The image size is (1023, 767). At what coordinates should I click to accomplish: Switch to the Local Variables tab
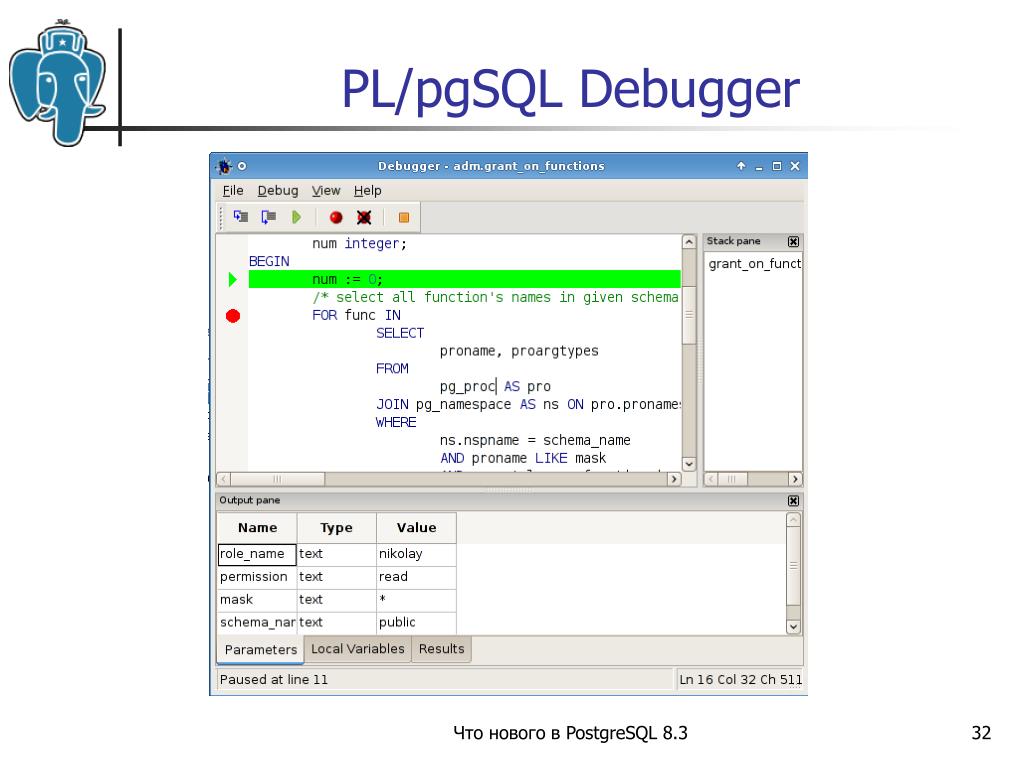coord(358,649)
